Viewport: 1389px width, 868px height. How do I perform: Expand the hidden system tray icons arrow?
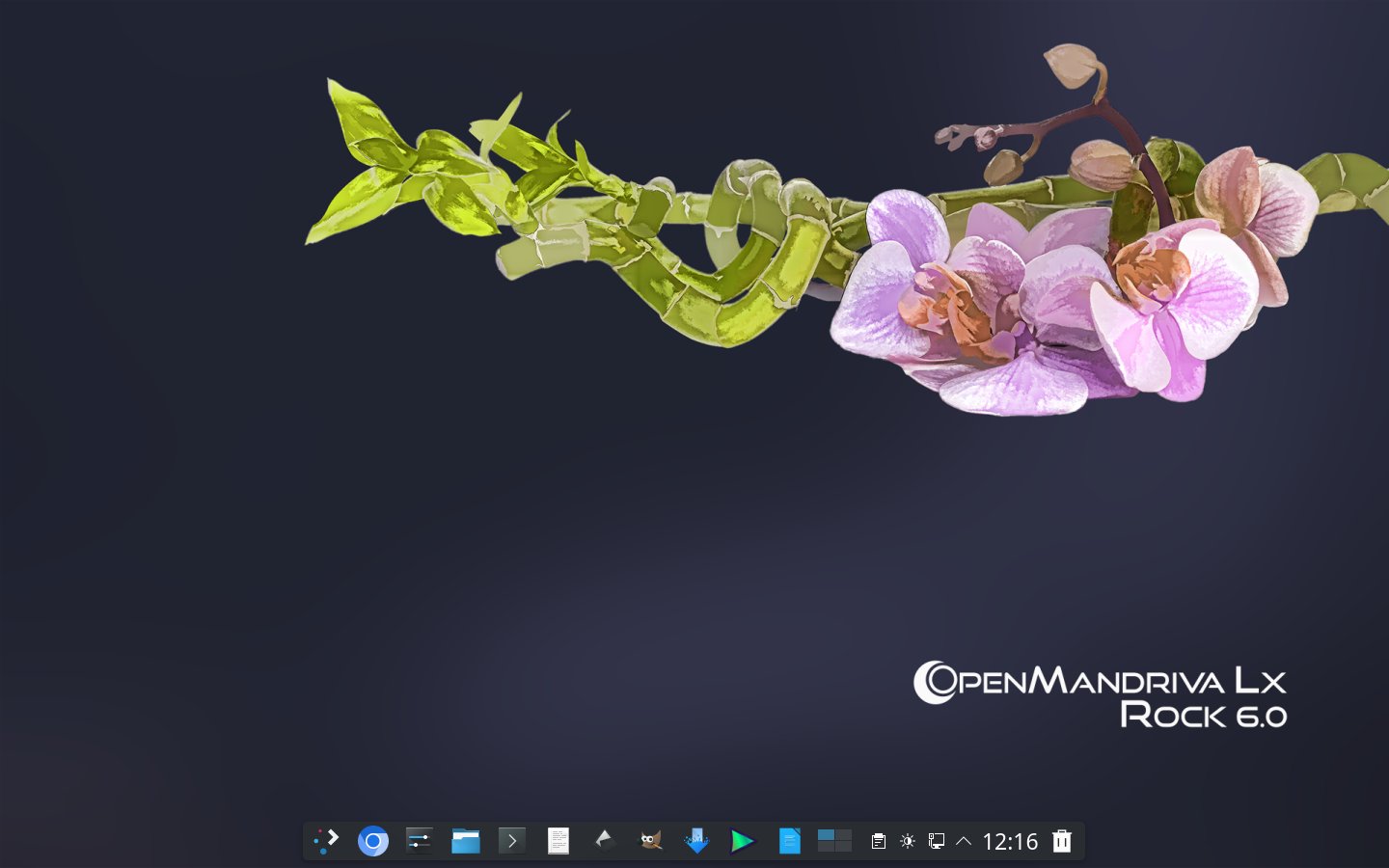964,841
